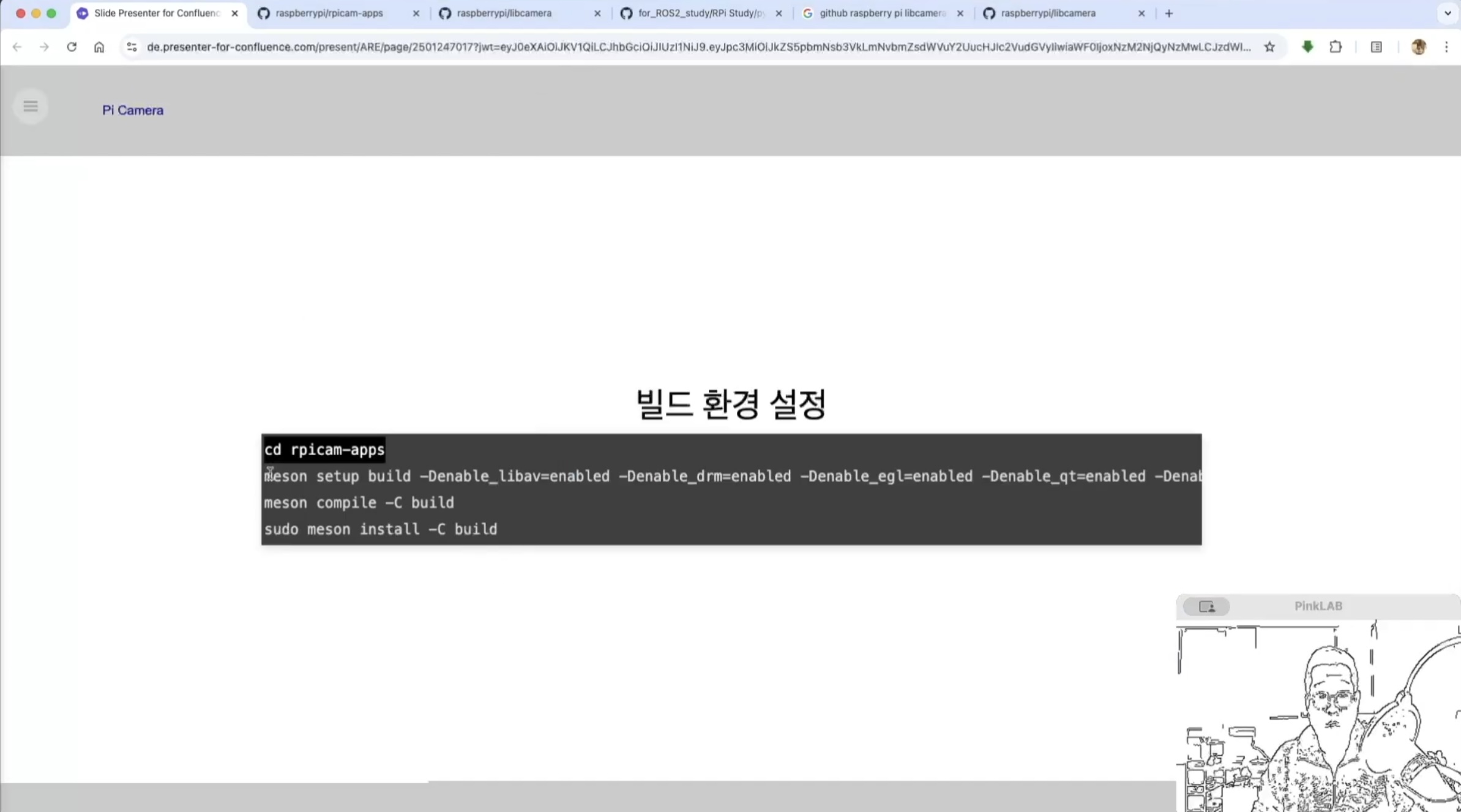Open a new browser tab

point(1169,13)
